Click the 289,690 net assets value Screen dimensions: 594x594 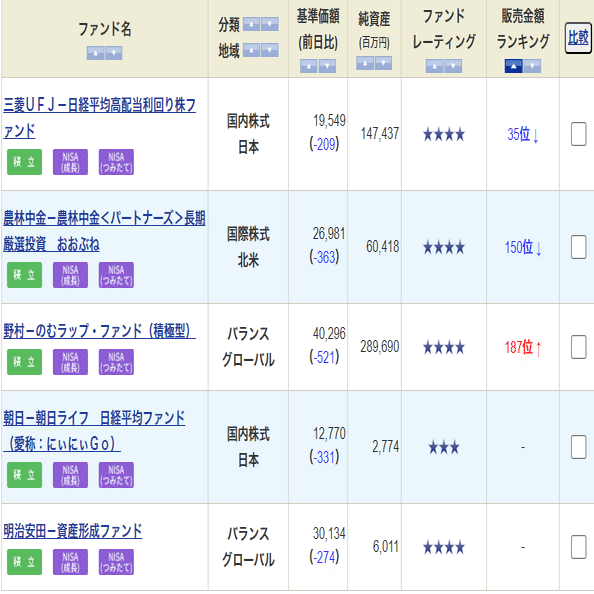click(x=380, y=346)
